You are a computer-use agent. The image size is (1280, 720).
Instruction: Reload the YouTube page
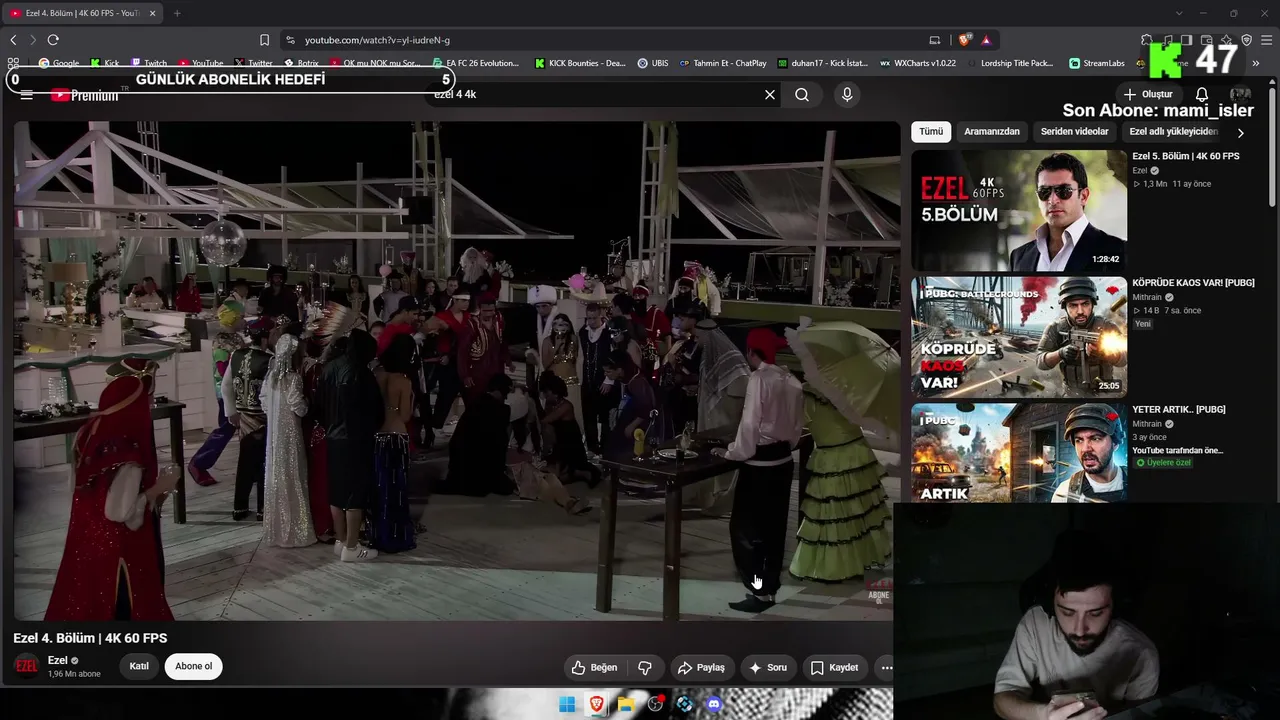click(53, 40)
